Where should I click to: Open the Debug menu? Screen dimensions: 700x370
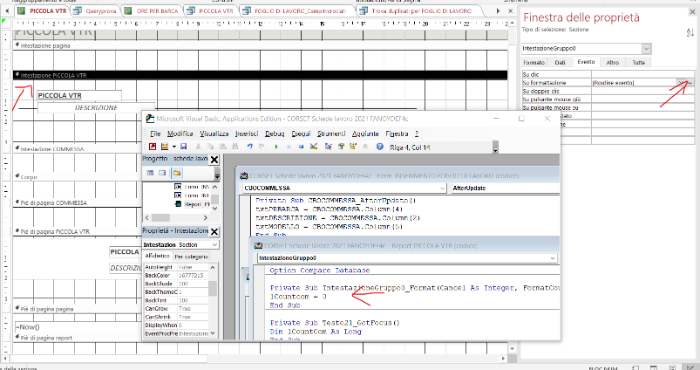coord(275,133)
